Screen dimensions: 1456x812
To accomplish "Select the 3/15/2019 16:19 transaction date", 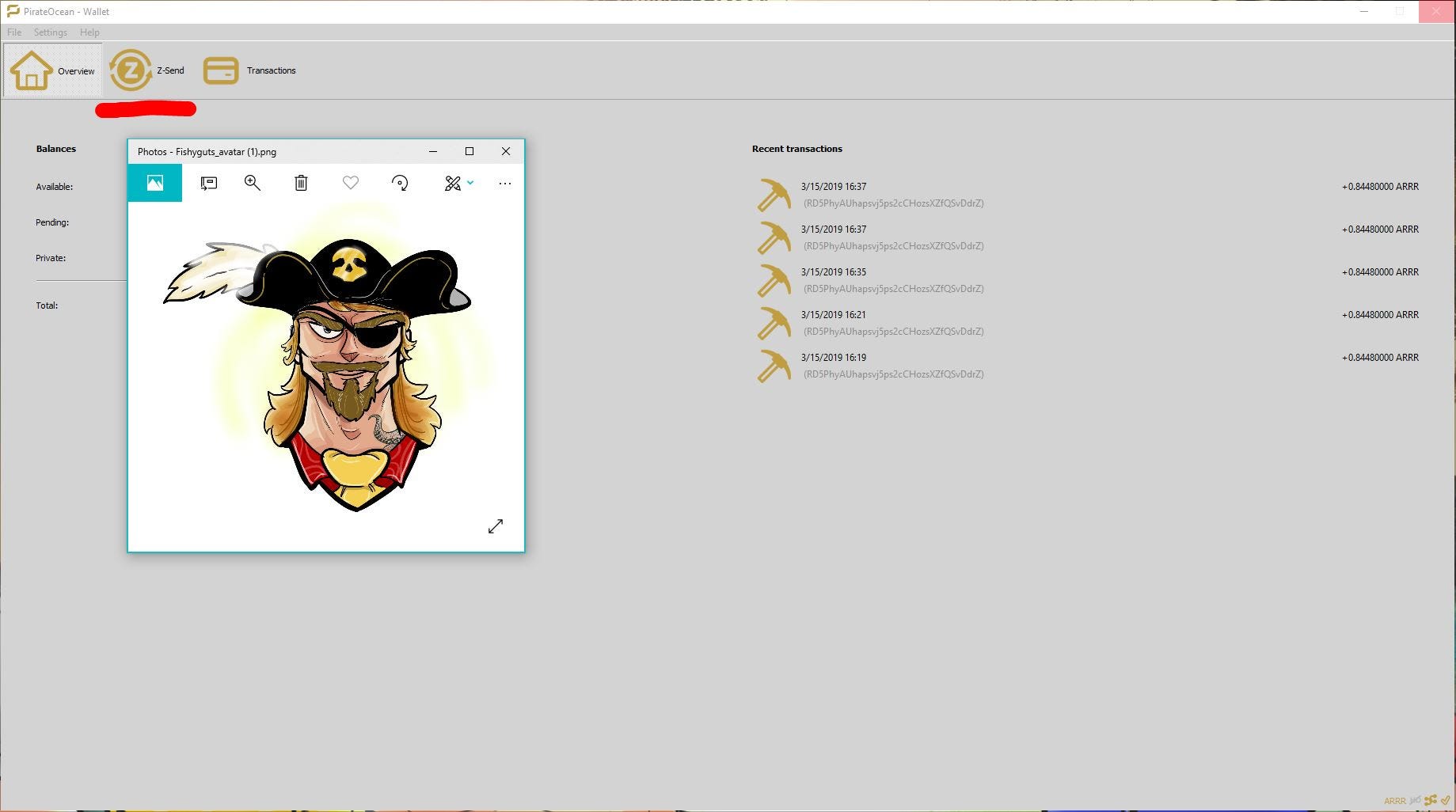I will tap(834, 358).
